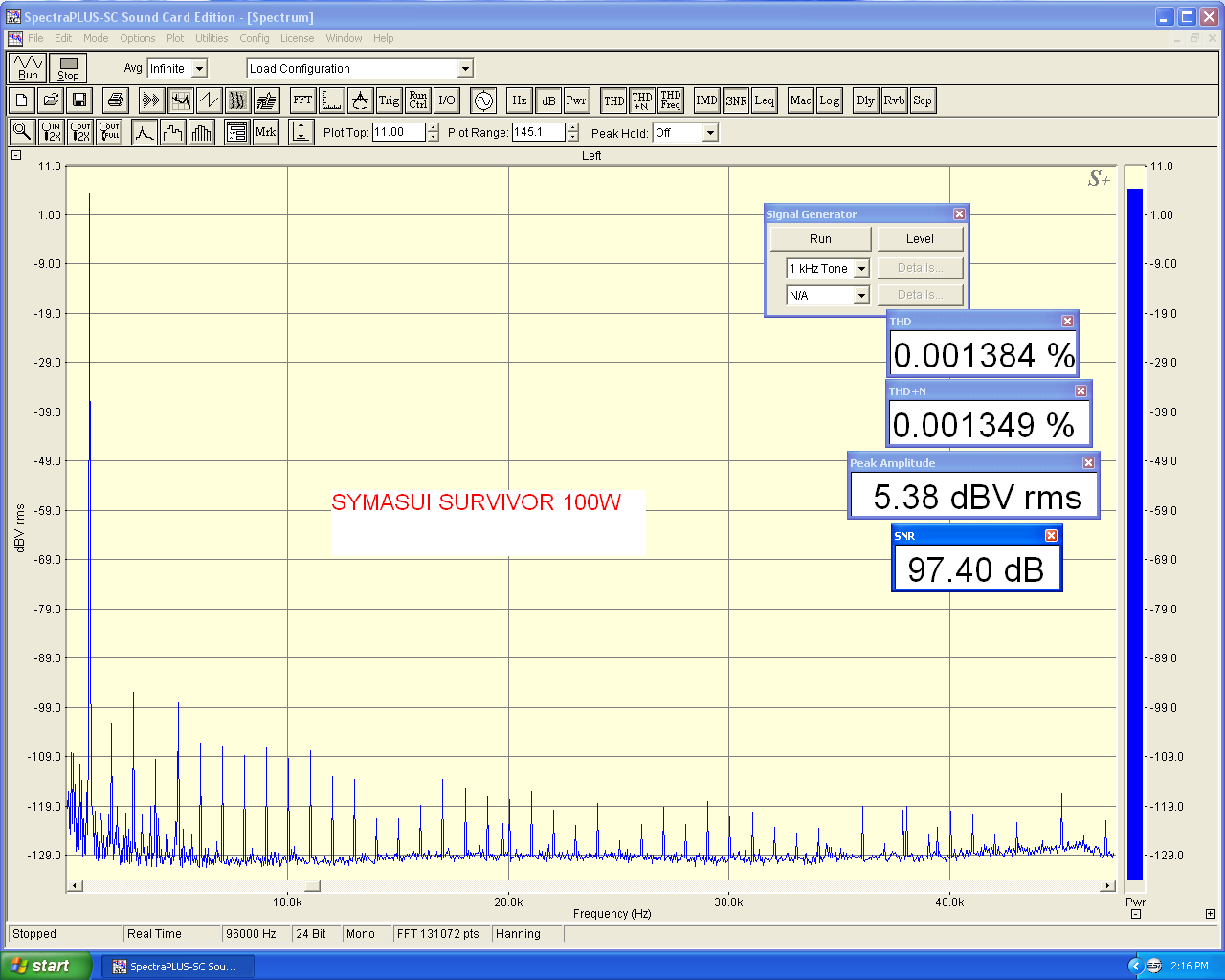
Task: Open the Dly delay finder button
Action: (866, 100)
